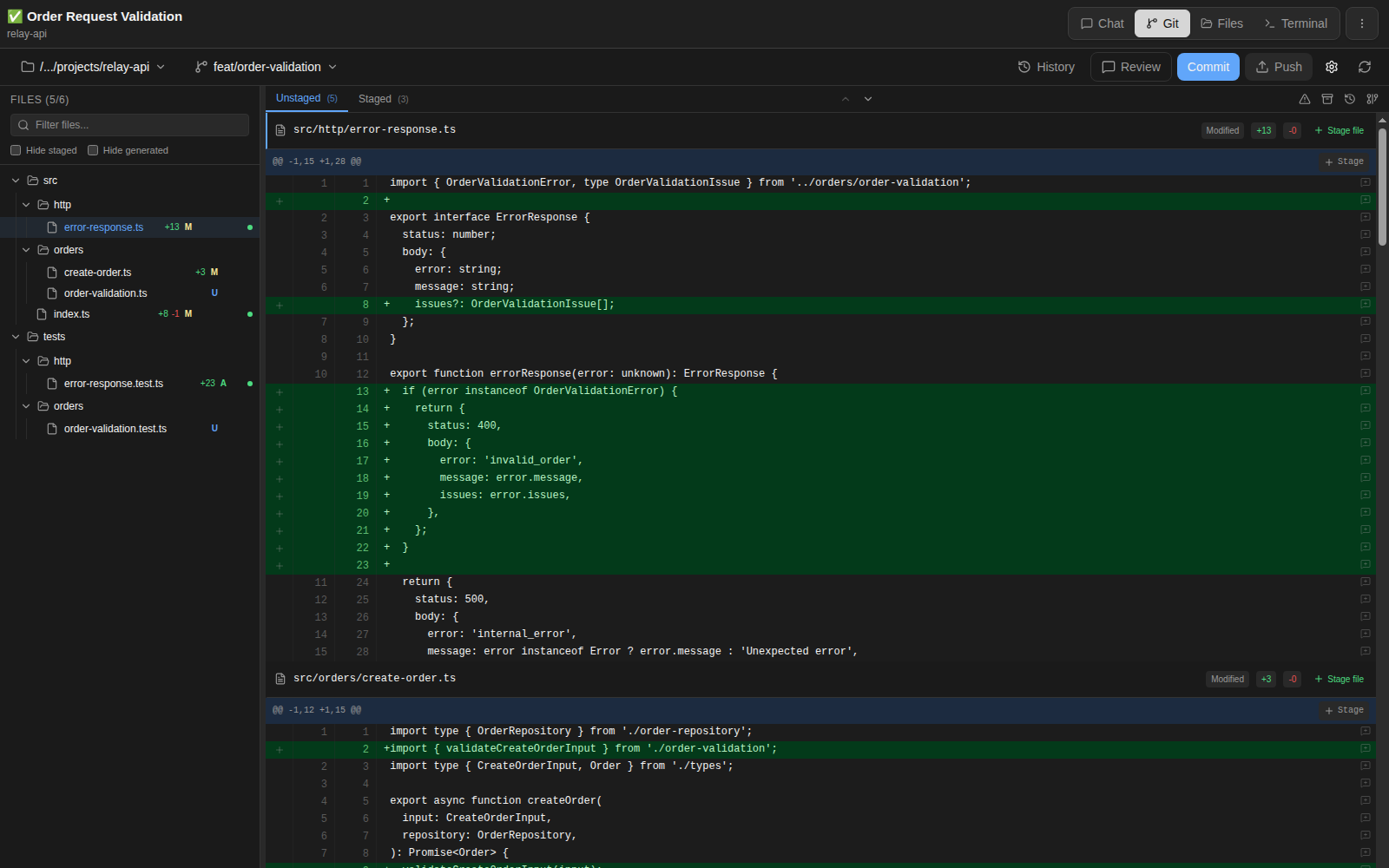Stage added line 14 'return {' with plus
Image resolution: width=1389 pixels, height=868 pixels.
click(x=280, y=409)
